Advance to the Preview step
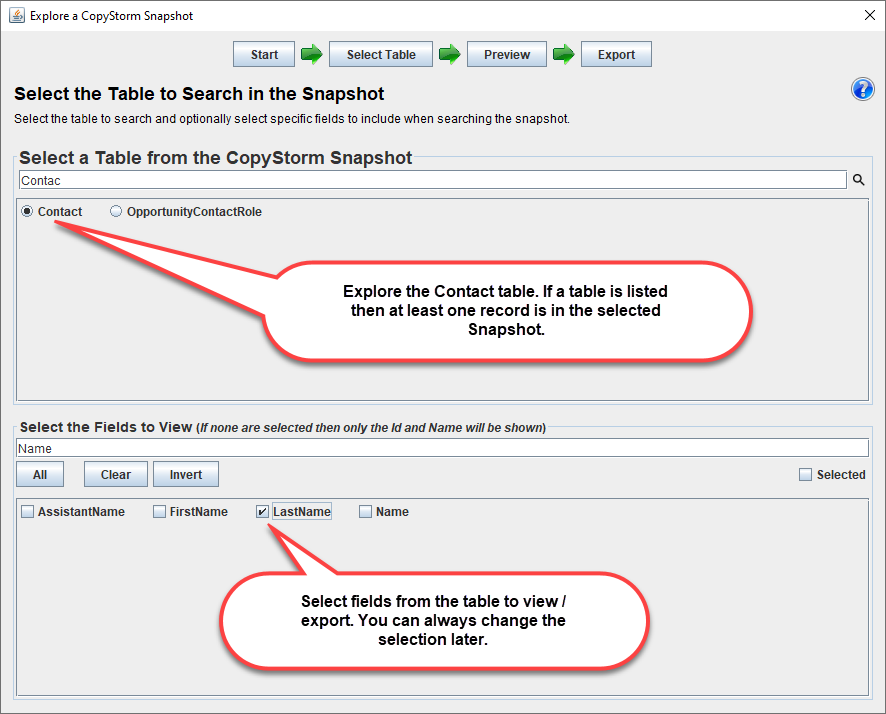 coord(507,54)
